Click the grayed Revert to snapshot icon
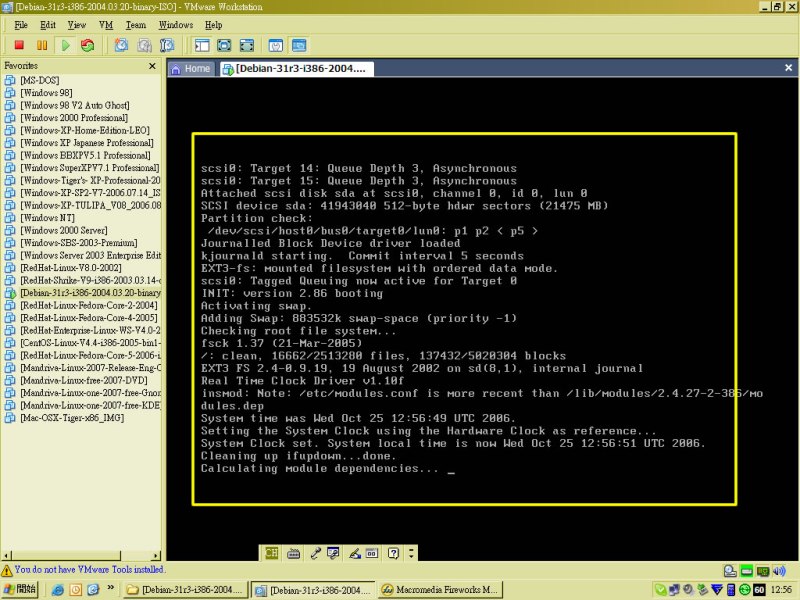Viewport: 800px width, 600px height. coord(144,45)
